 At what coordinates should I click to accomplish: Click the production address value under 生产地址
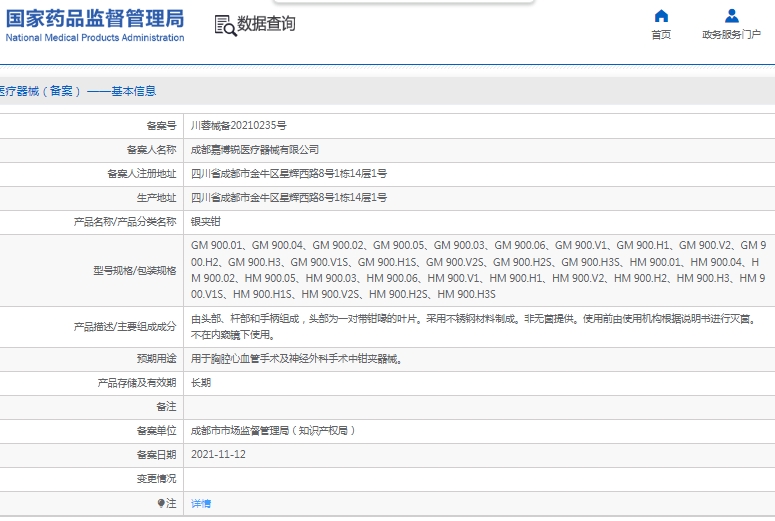coord(289,198)
